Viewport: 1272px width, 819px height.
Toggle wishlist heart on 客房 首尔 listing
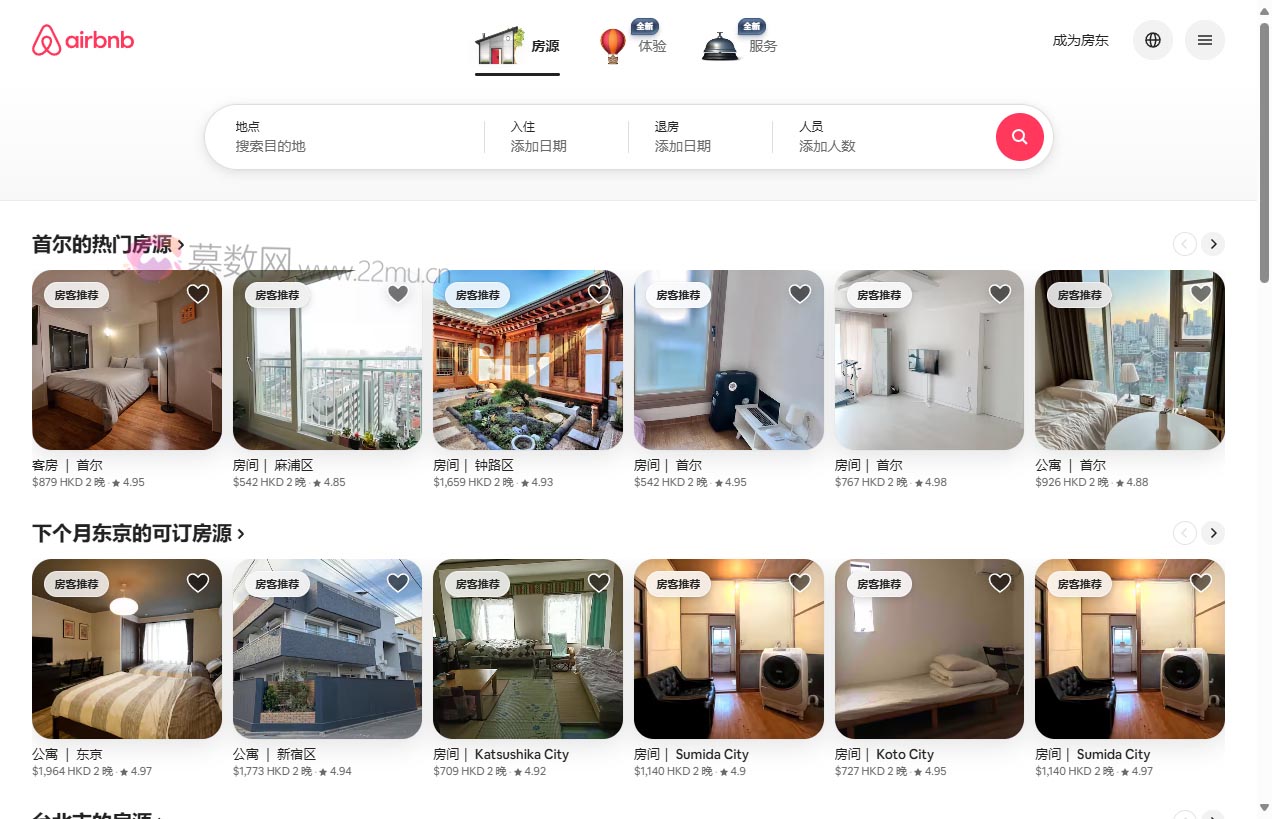pos(198,293)
